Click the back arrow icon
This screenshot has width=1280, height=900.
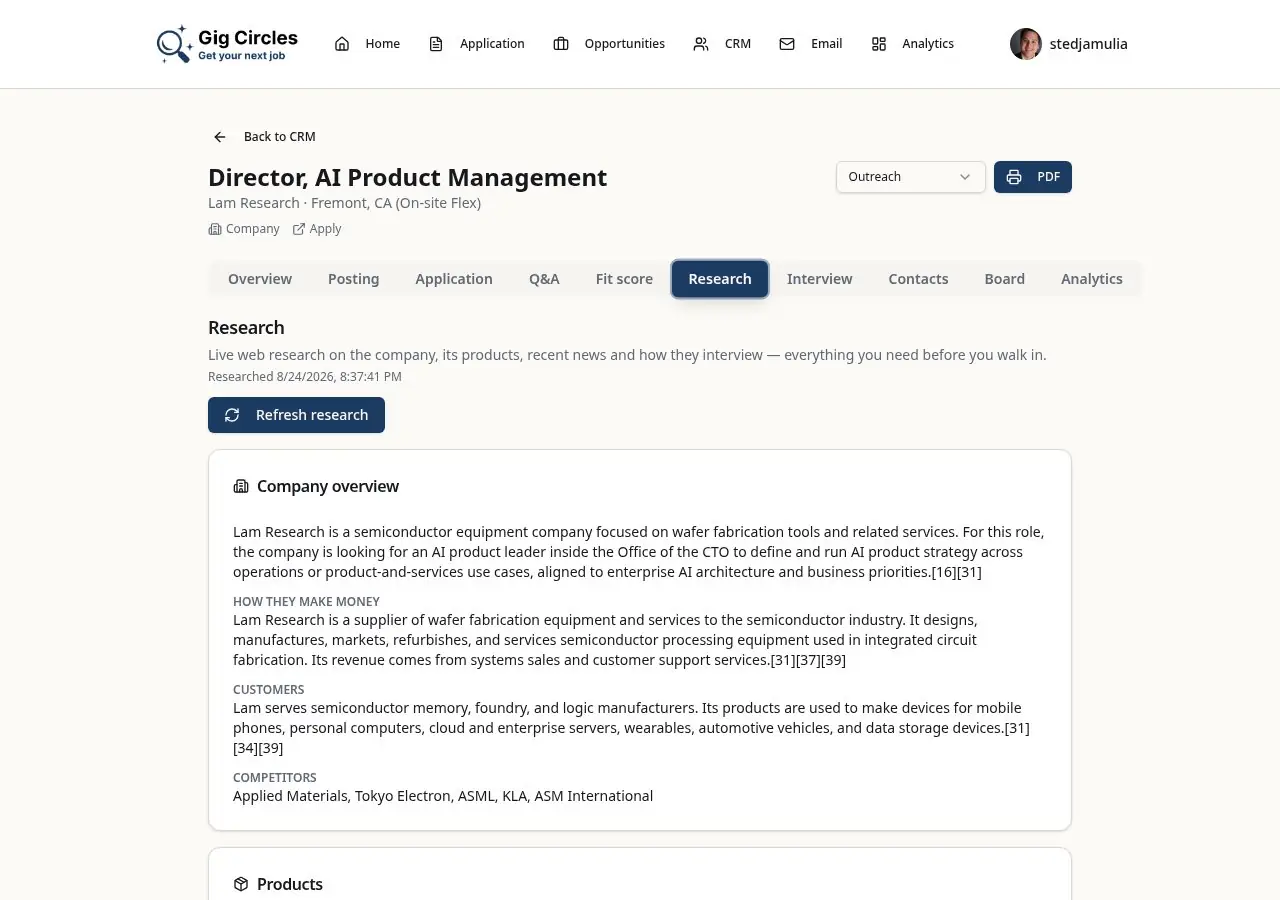click(220, 137)
